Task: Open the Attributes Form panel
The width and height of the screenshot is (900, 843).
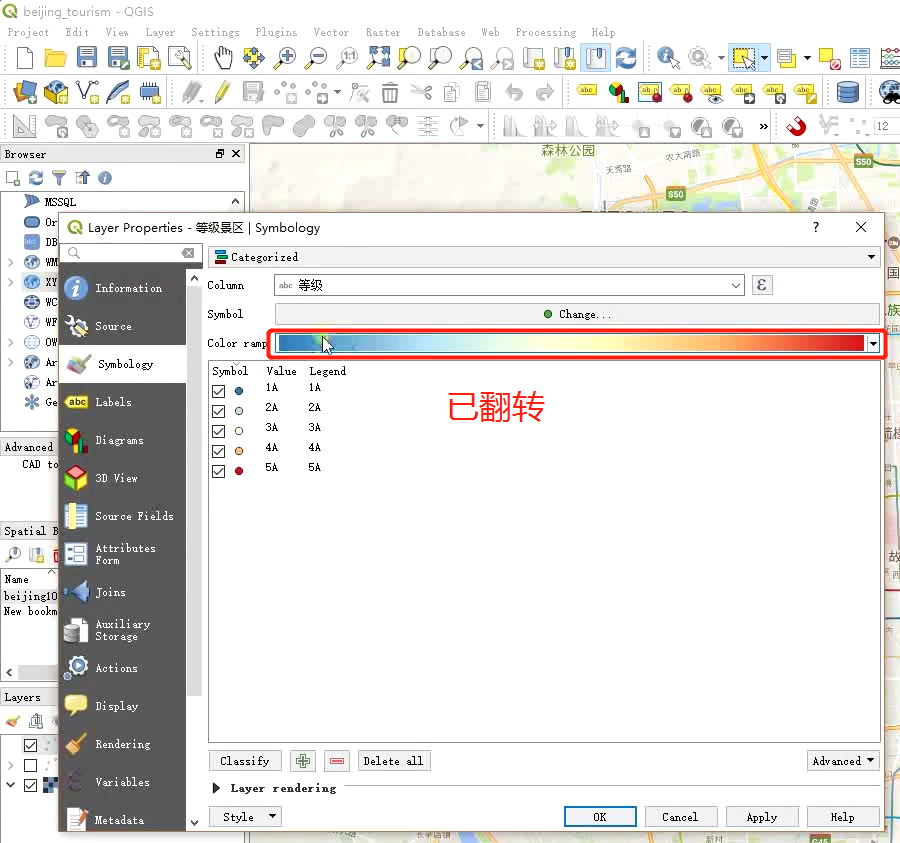Action: 123,553
